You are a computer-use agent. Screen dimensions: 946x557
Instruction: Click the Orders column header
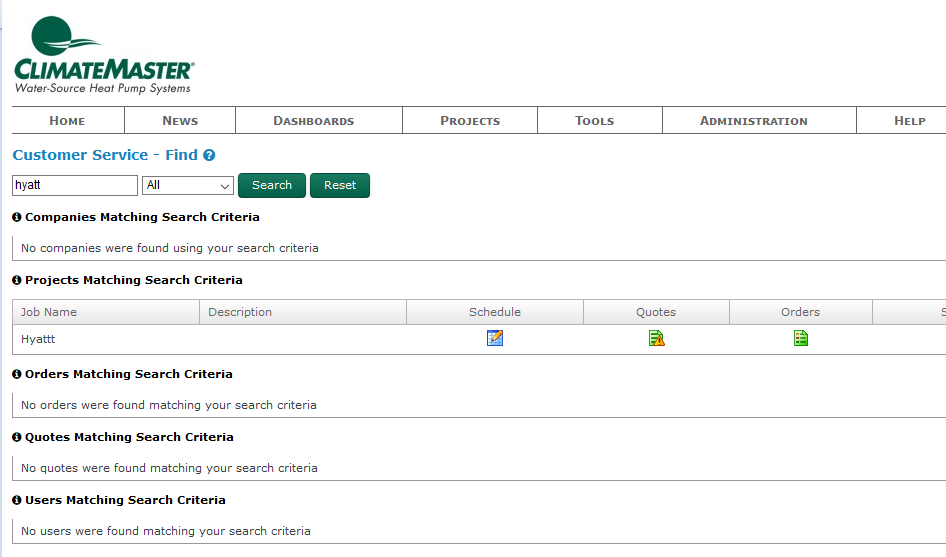pos(801,312)
